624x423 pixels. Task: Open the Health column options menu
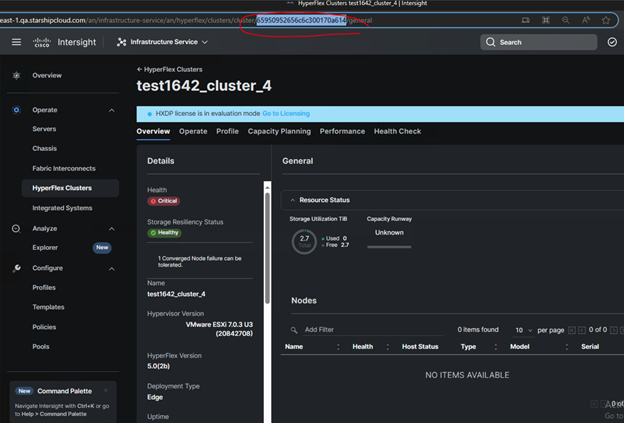click(387, 347)
